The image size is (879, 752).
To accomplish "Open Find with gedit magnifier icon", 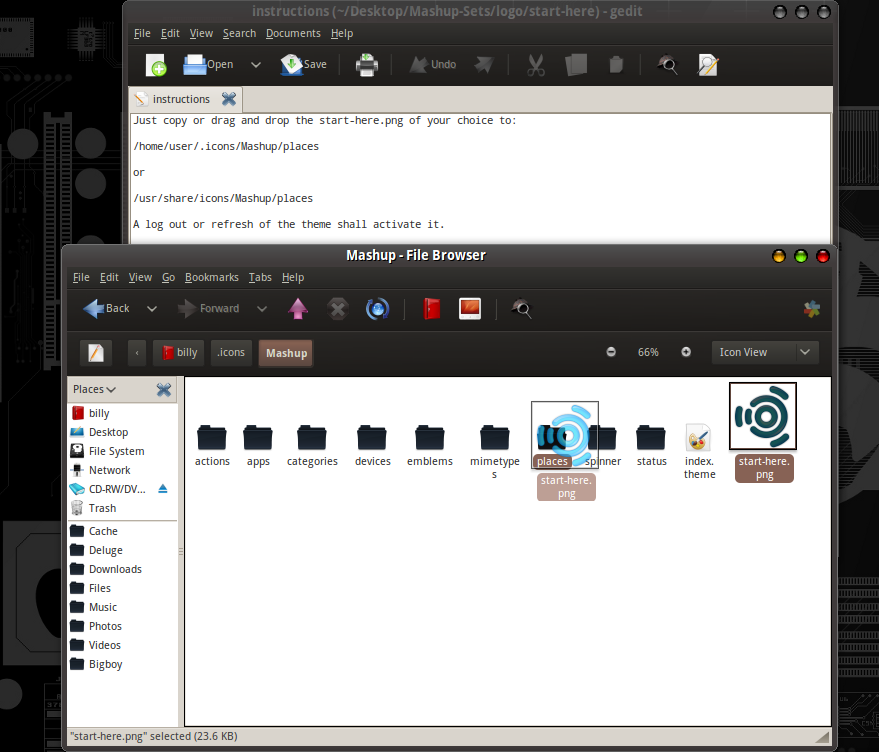I will [x=667, y=65].
